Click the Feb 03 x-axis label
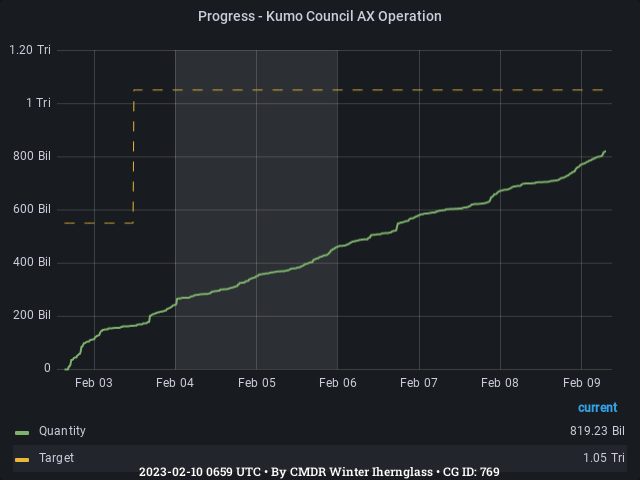 94,383
